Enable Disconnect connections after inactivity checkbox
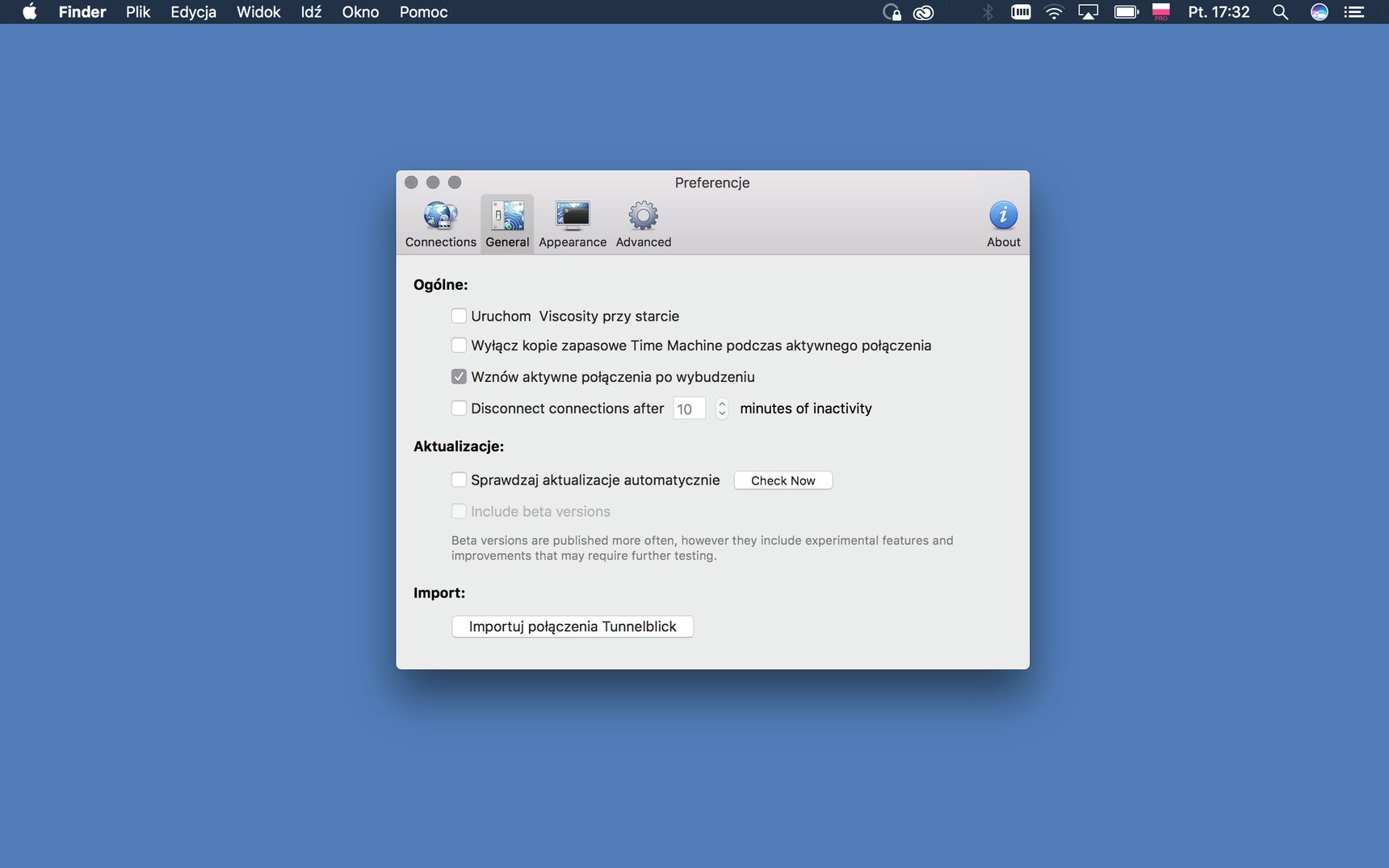Viewport: 1389px width, 868px height. [459, 408]
